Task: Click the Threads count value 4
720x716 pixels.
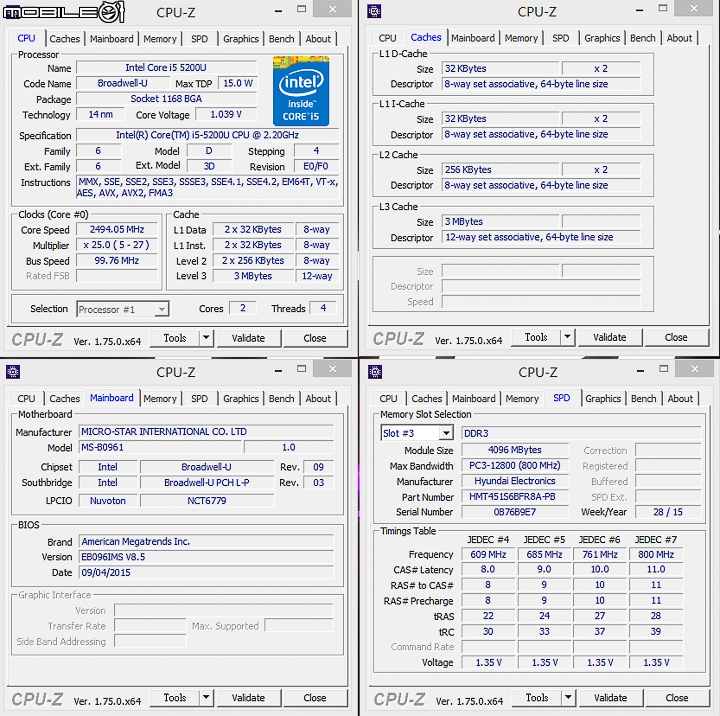Action: [x=323, y=308]
